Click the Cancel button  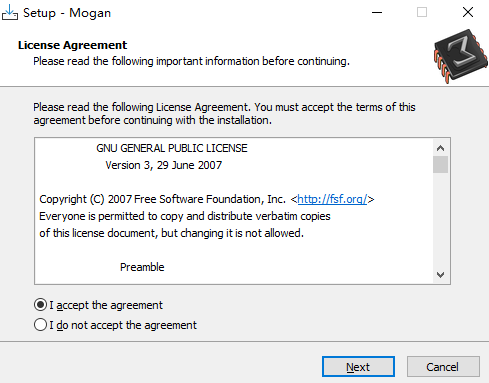tap(443, 367)
